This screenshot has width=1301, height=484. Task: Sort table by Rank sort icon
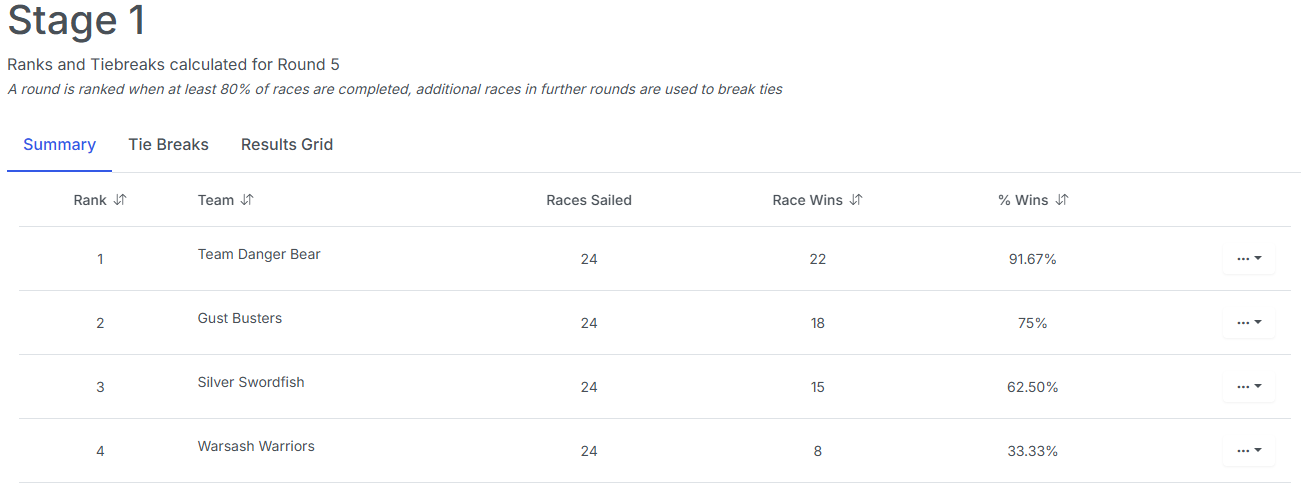point(120,200)
